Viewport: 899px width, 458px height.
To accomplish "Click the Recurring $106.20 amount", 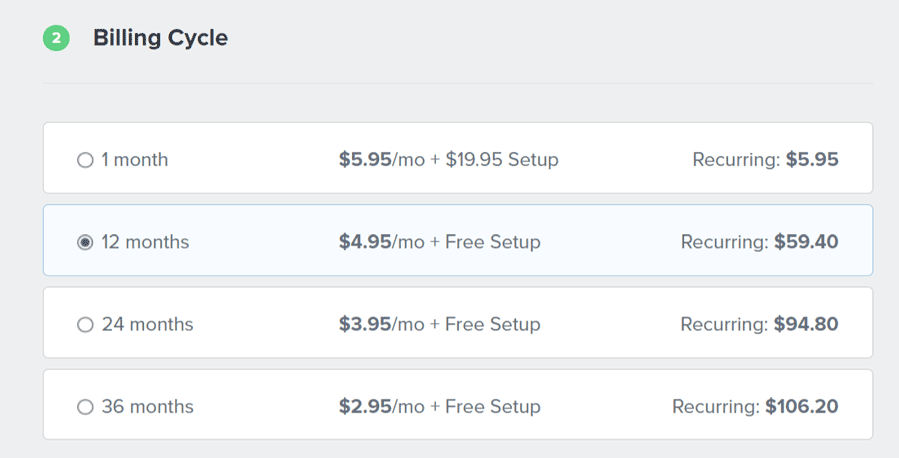I will 802,407.
